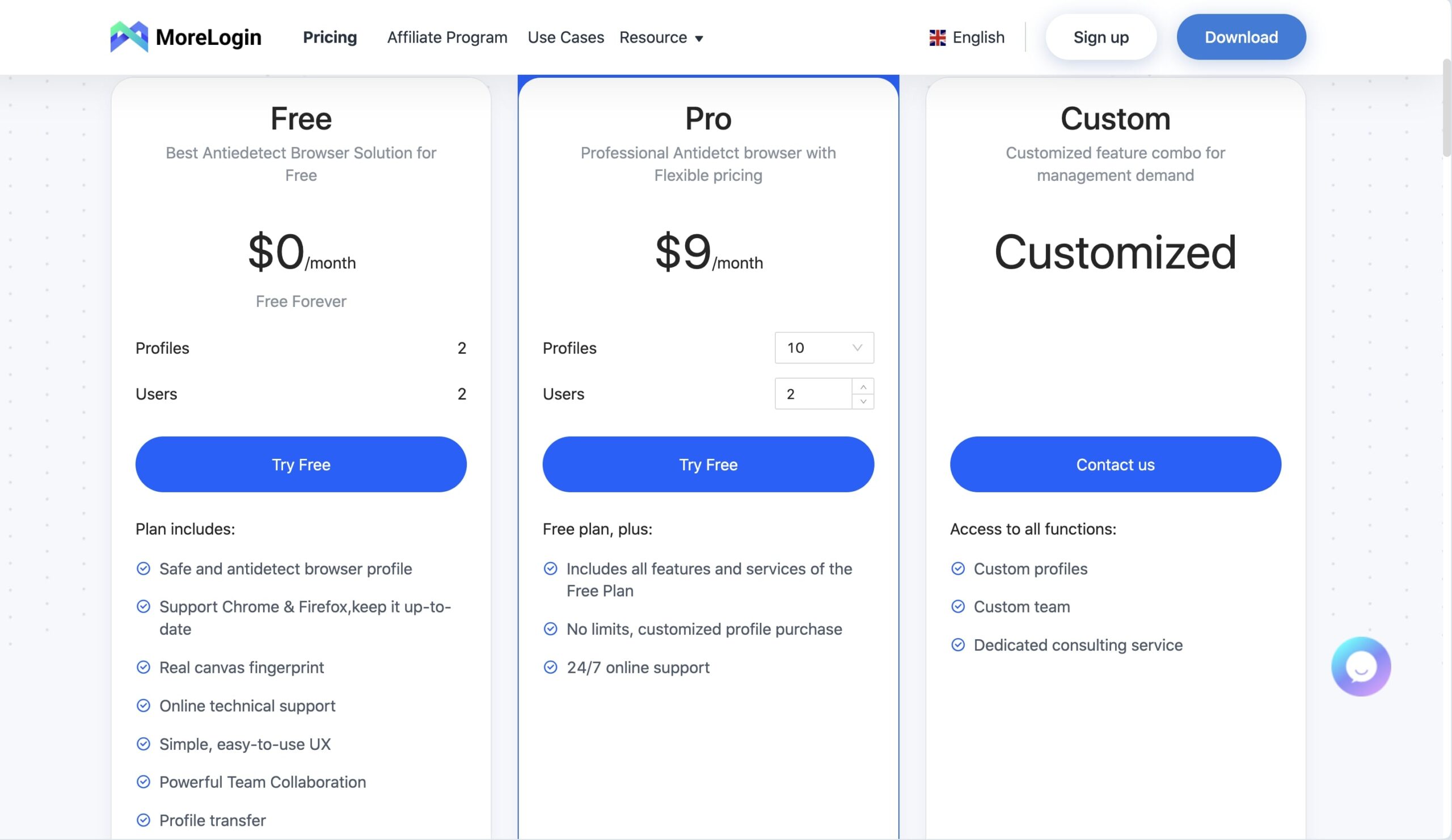Click the MoreLogin logo icon

tap(129, 37)
